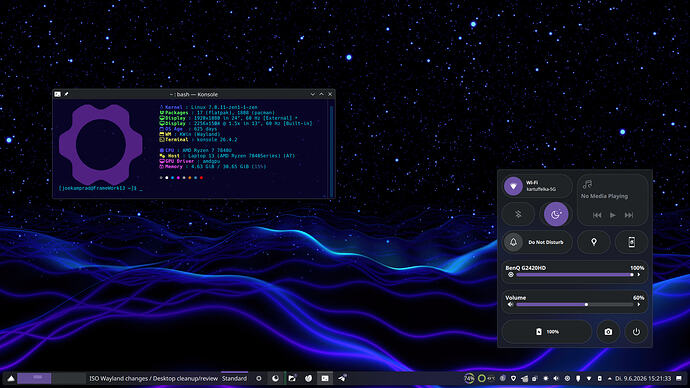Play media in quick settings

point(613,215)
